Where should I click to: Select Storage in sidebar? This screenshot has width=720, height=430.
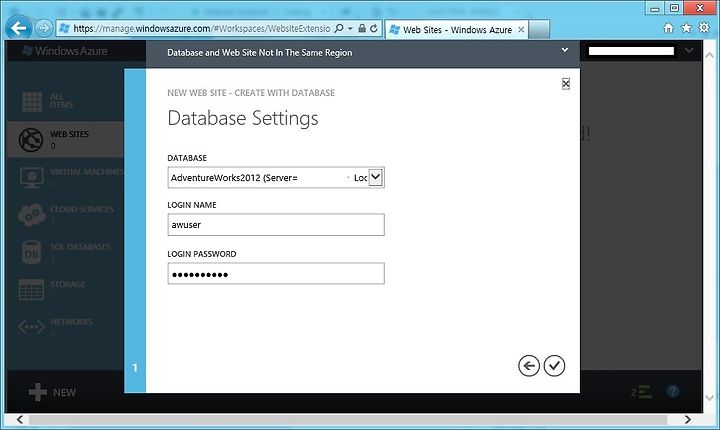[x=65, y=289]
